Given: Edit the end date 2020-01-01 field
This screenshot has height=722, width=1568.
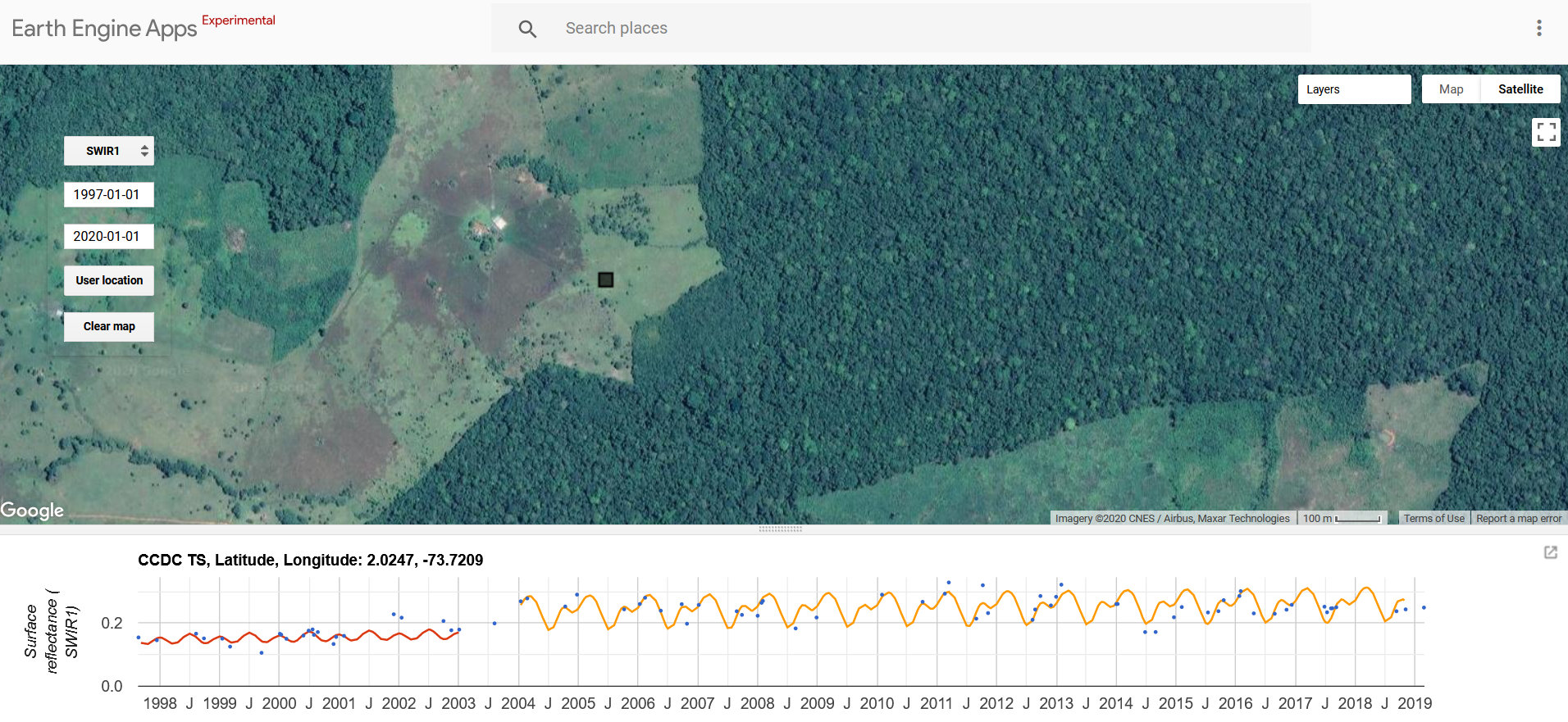Looking at the screenshot, I should 109,236.
